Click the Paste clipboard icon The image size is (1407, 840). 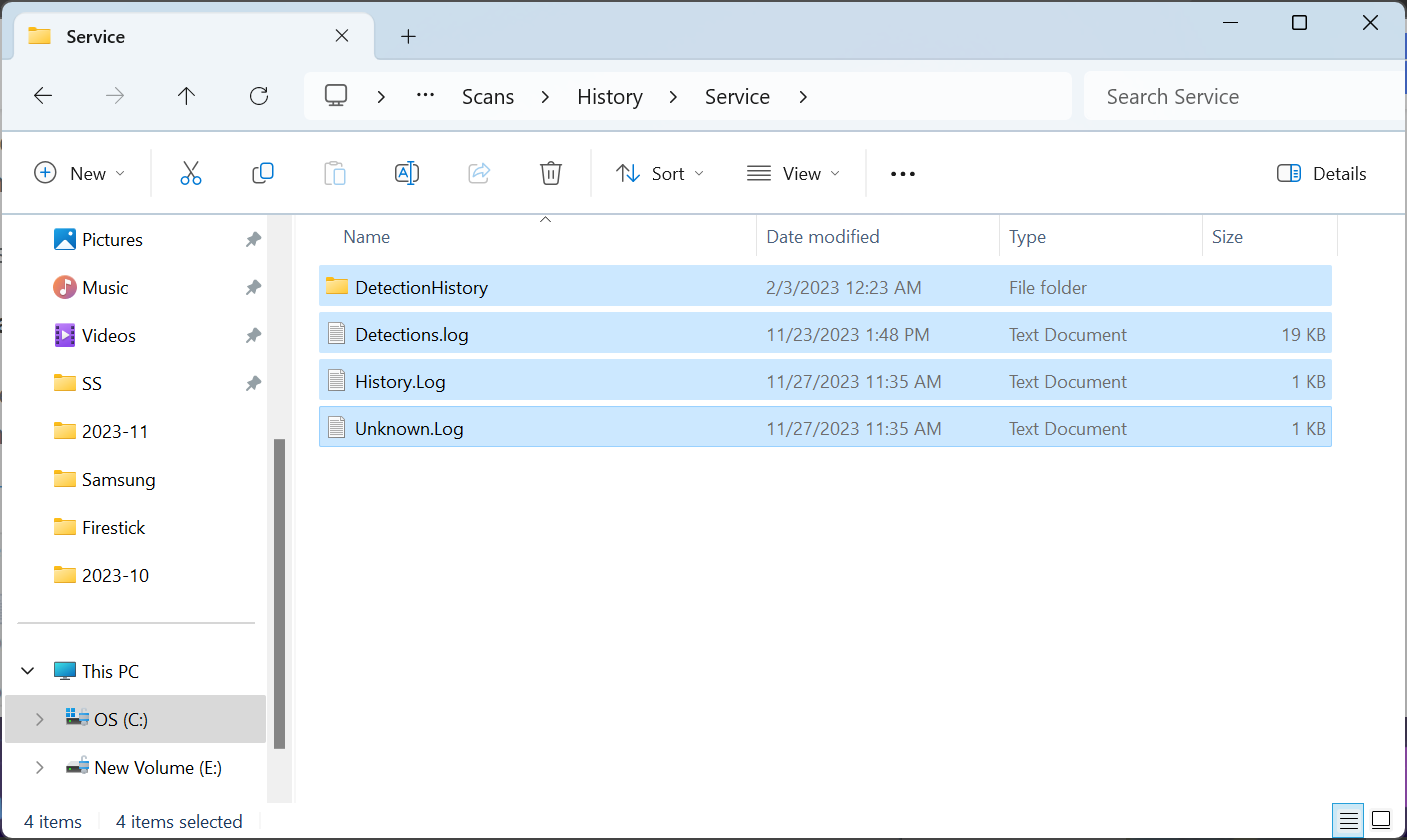[x=335, y=173]
